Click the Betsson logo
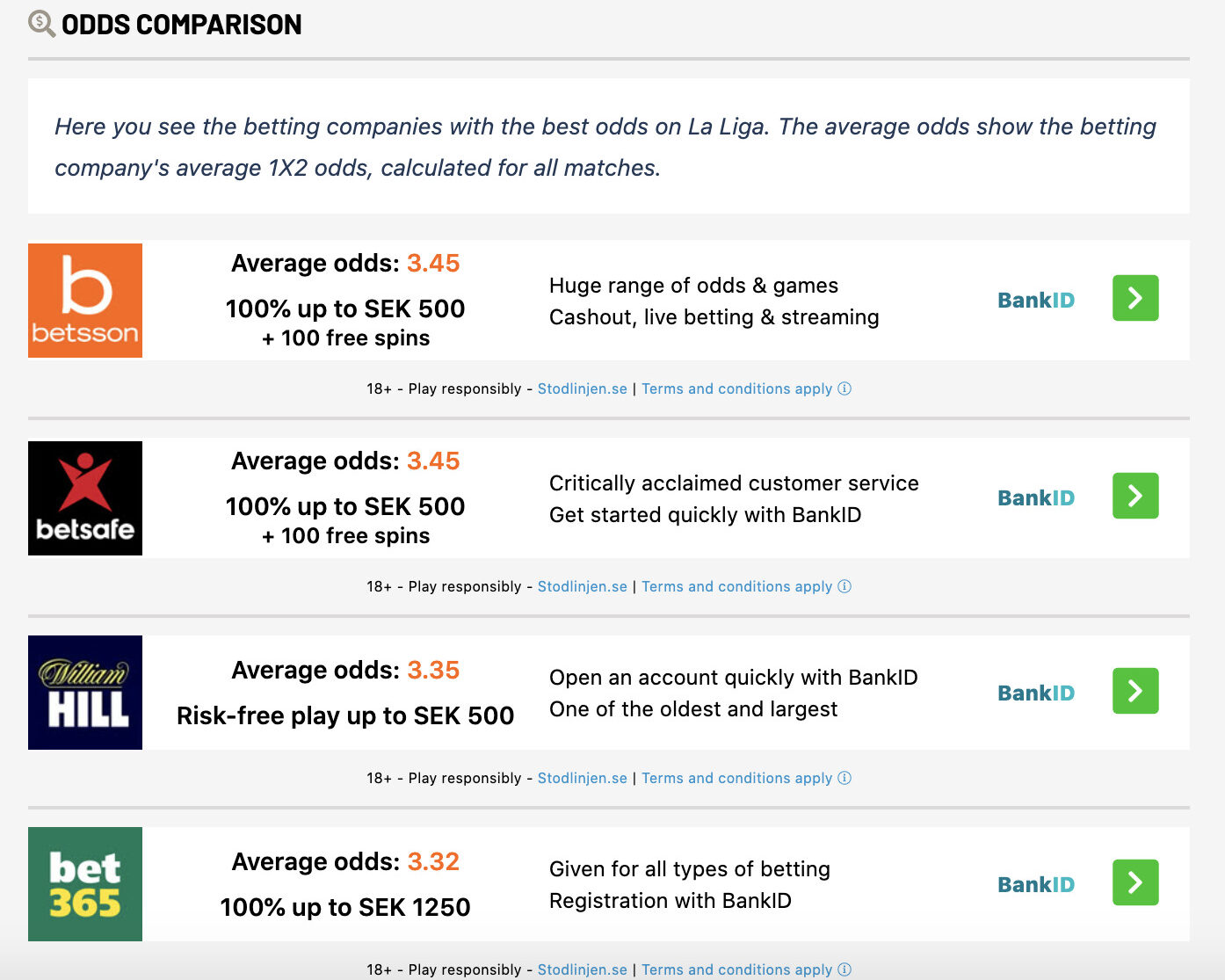Viewport: 1225px width, 980px height. click(x=85, y=301)
